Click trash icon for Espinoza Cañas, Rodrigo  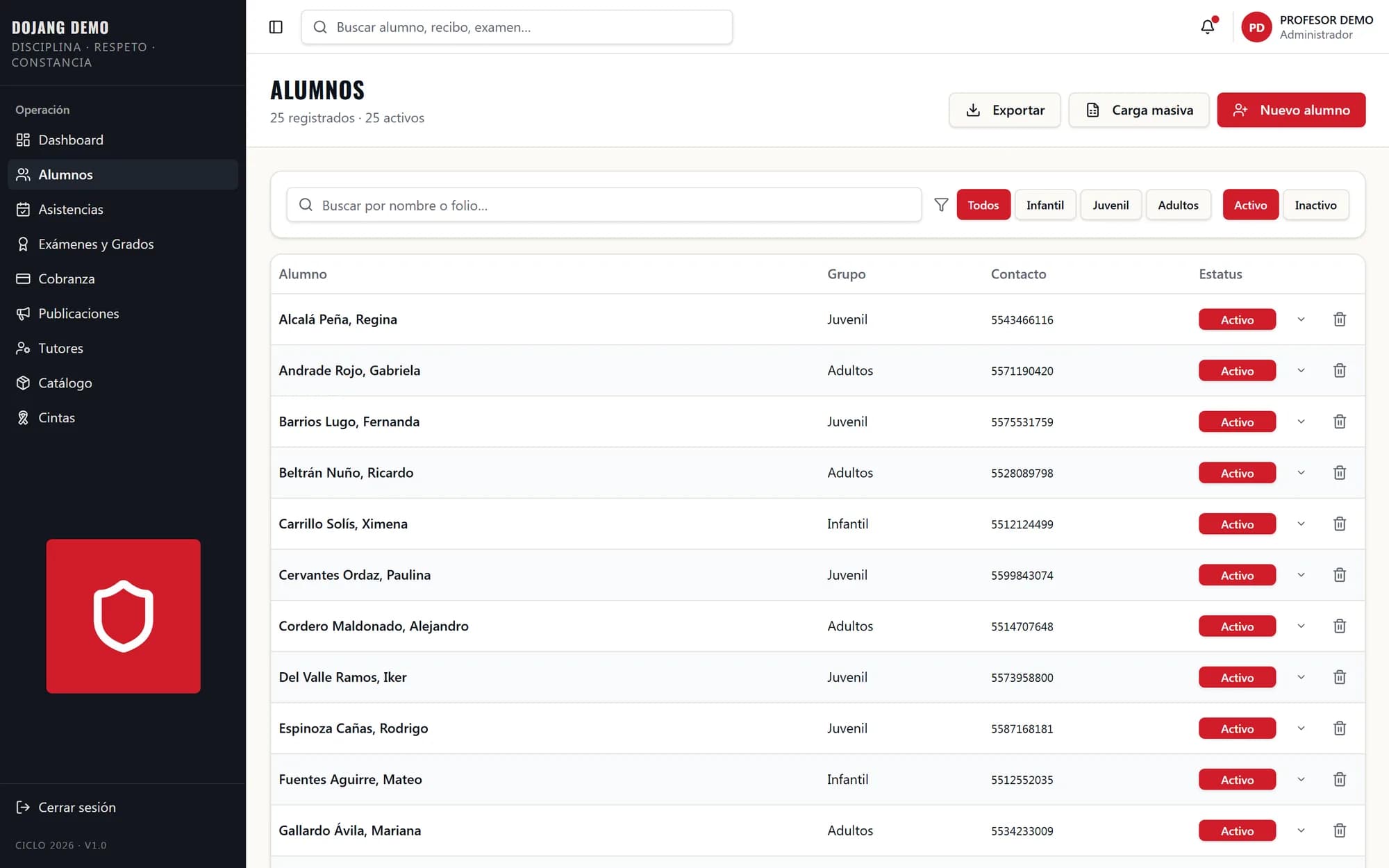pos(1340,728)
